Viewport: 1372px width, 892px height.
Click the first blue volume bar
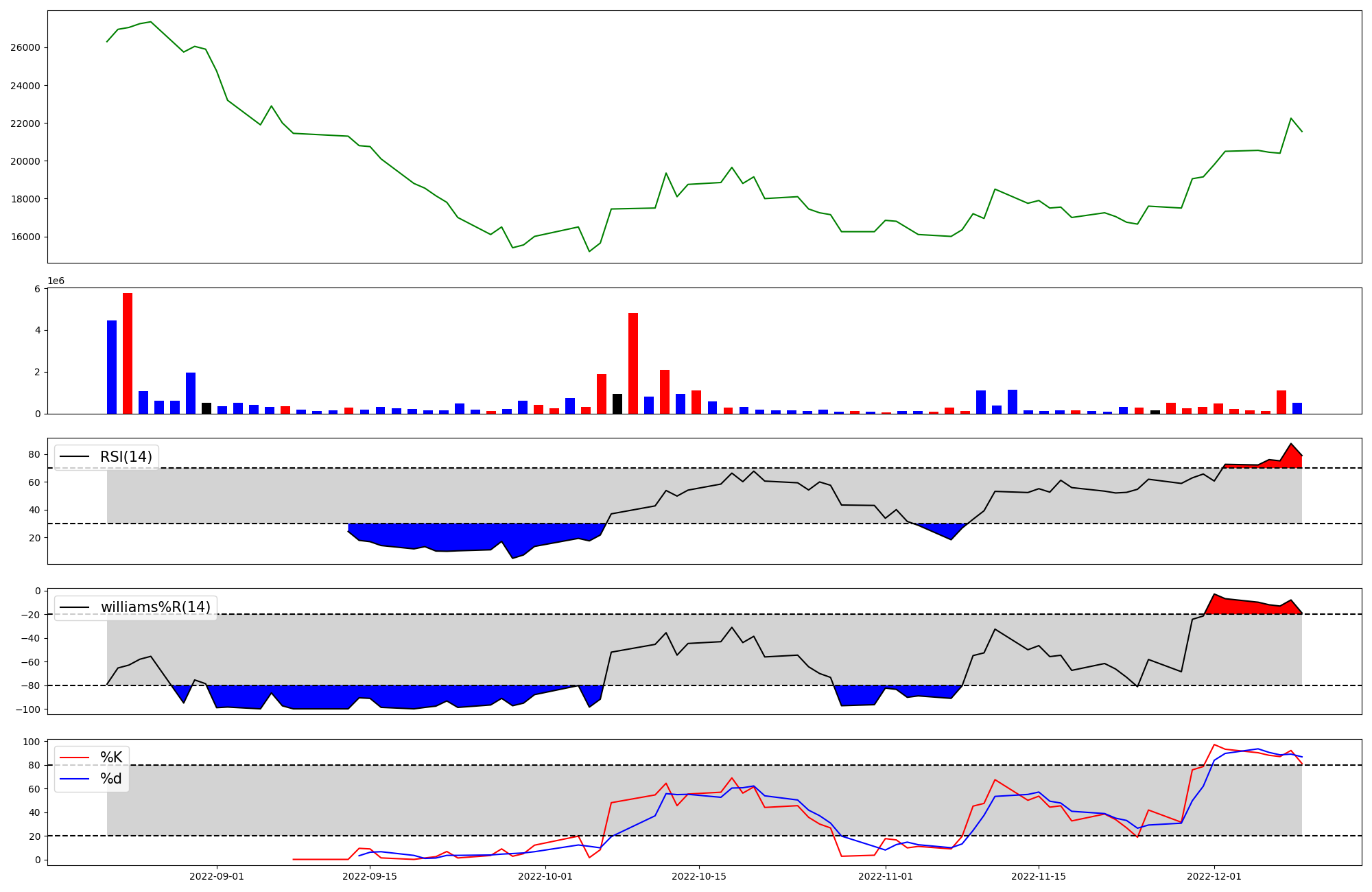click(112, 367)
